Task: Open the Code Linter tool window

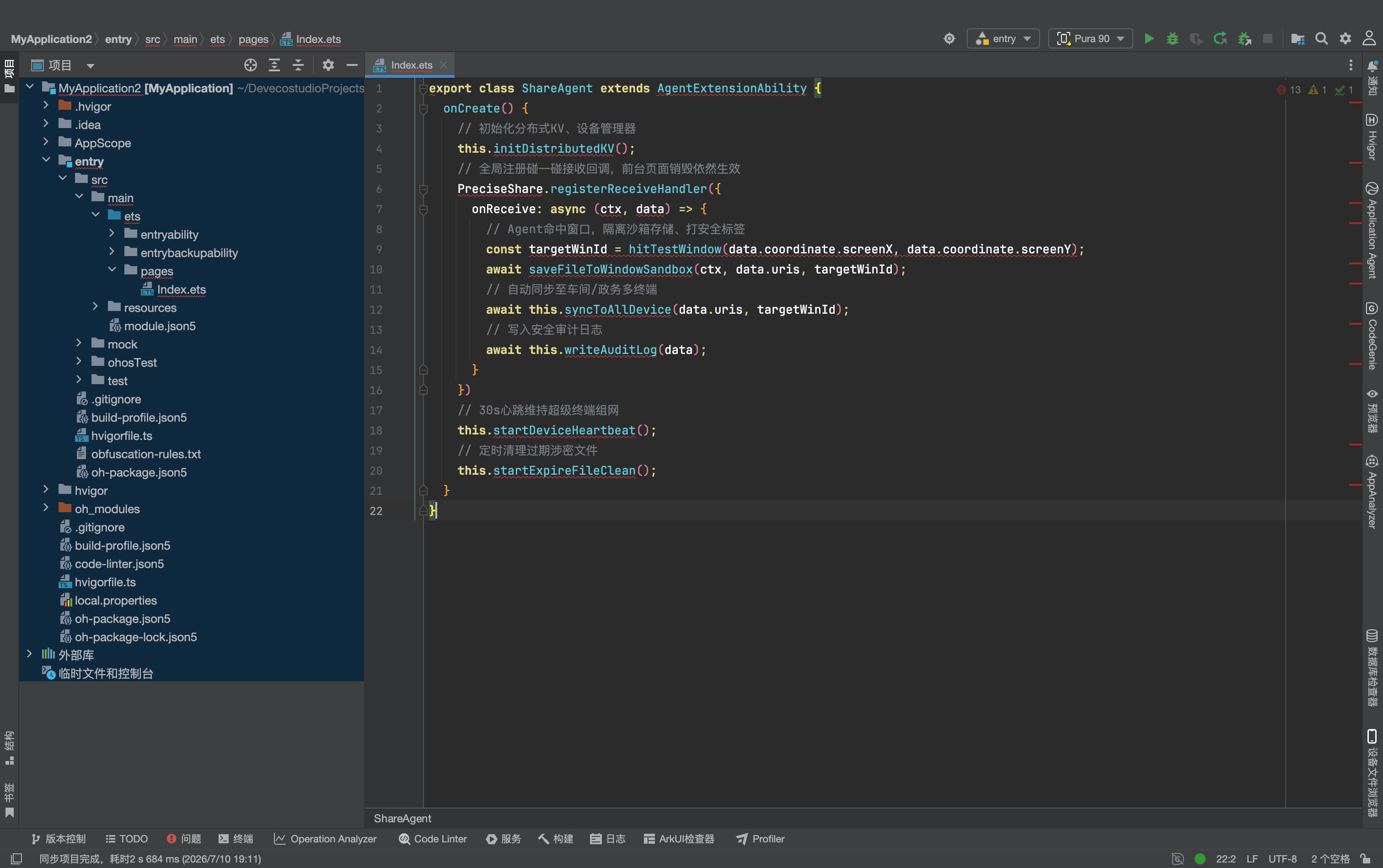Action: coord(433,839)
